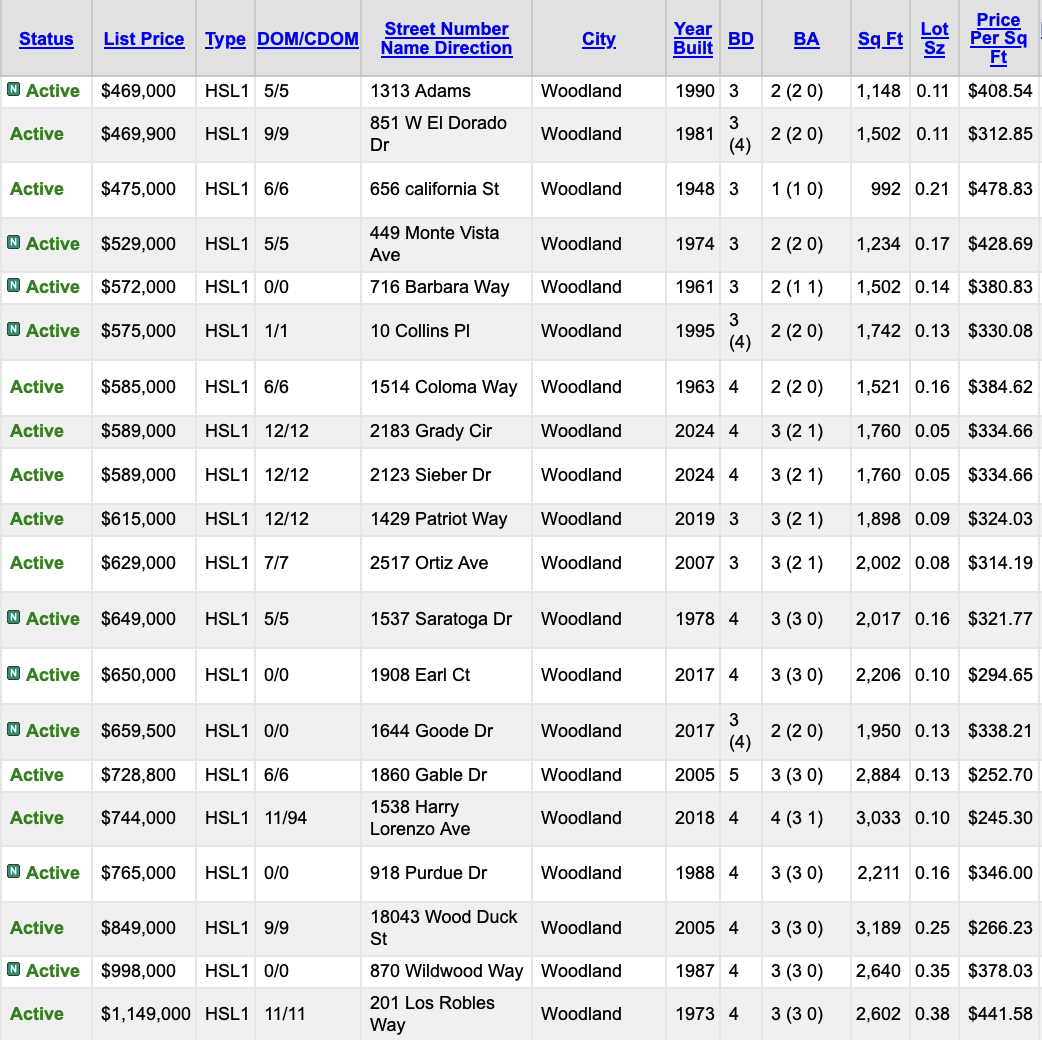
Task: Click the New icon for 1644 Goode Dr
Action: coord(13,730)
